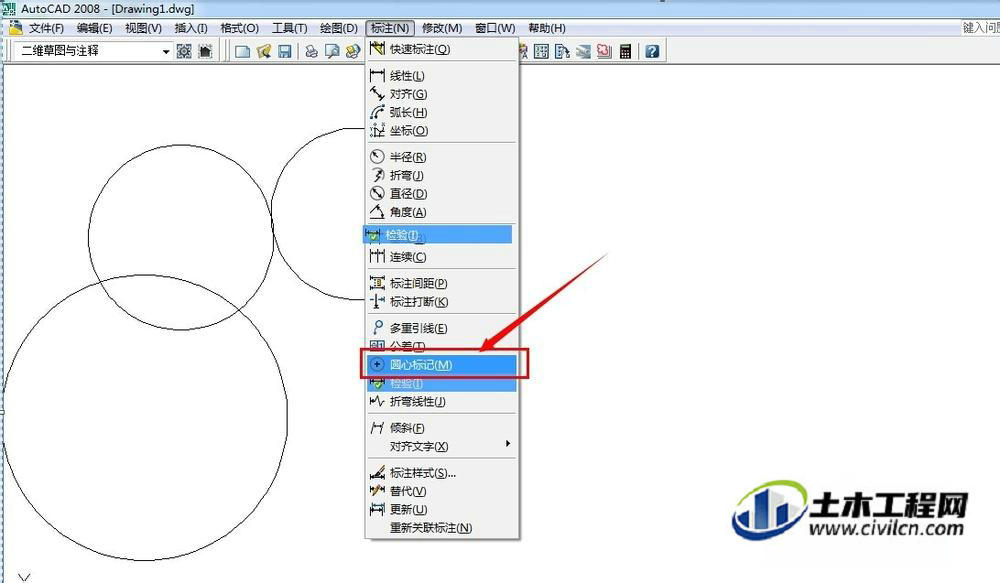The height and width of the screenshot is (583, 1000).
Task: Select the 线性(L) dimension command
Action: [x=441, y=76]
